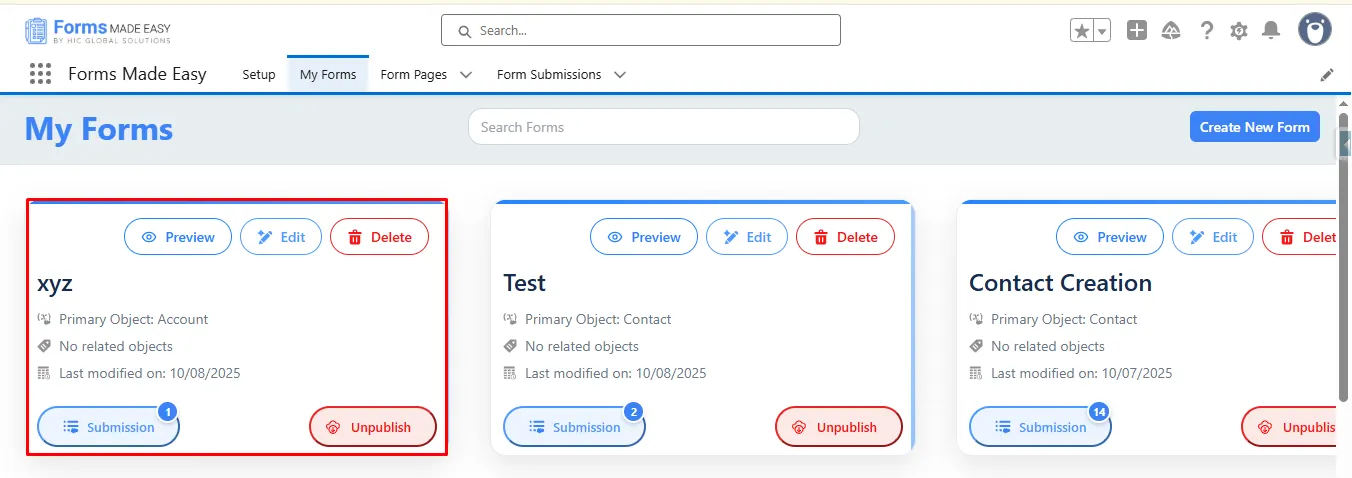
Task: Delete the Test form
Action: click(x=845, y=237)
